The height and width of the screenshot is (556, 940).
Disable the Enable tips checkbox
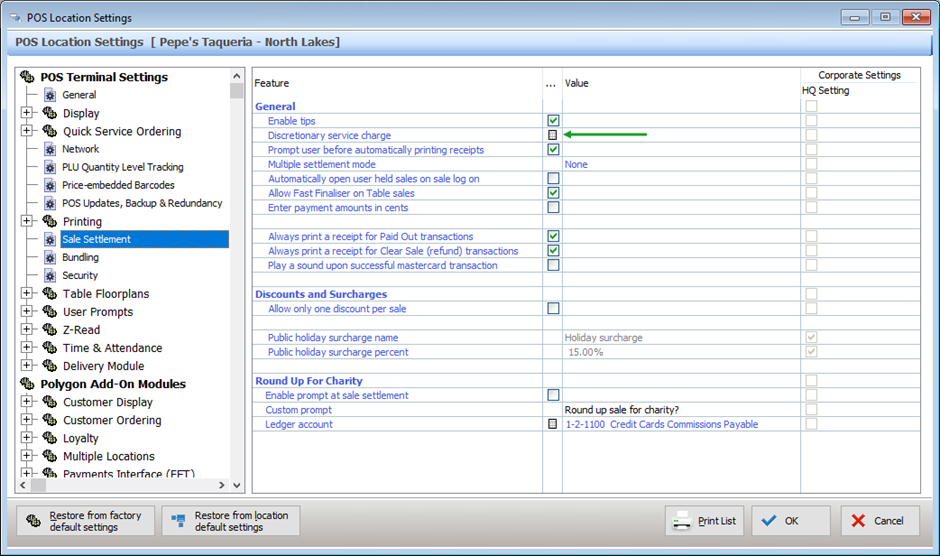point(553,121)
